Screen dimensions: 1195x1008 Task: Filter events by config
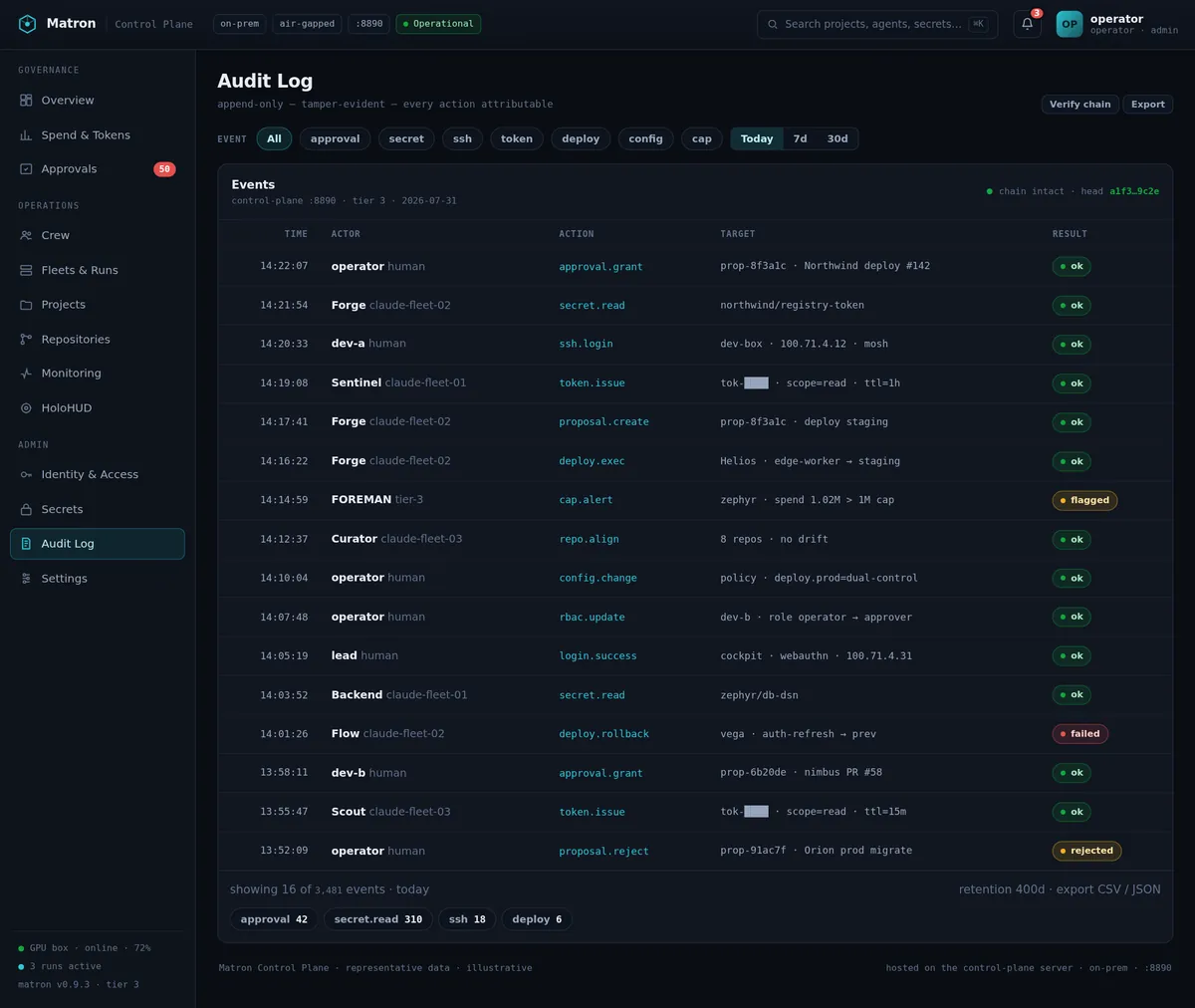pyautogui.click(x=645, y=138)
